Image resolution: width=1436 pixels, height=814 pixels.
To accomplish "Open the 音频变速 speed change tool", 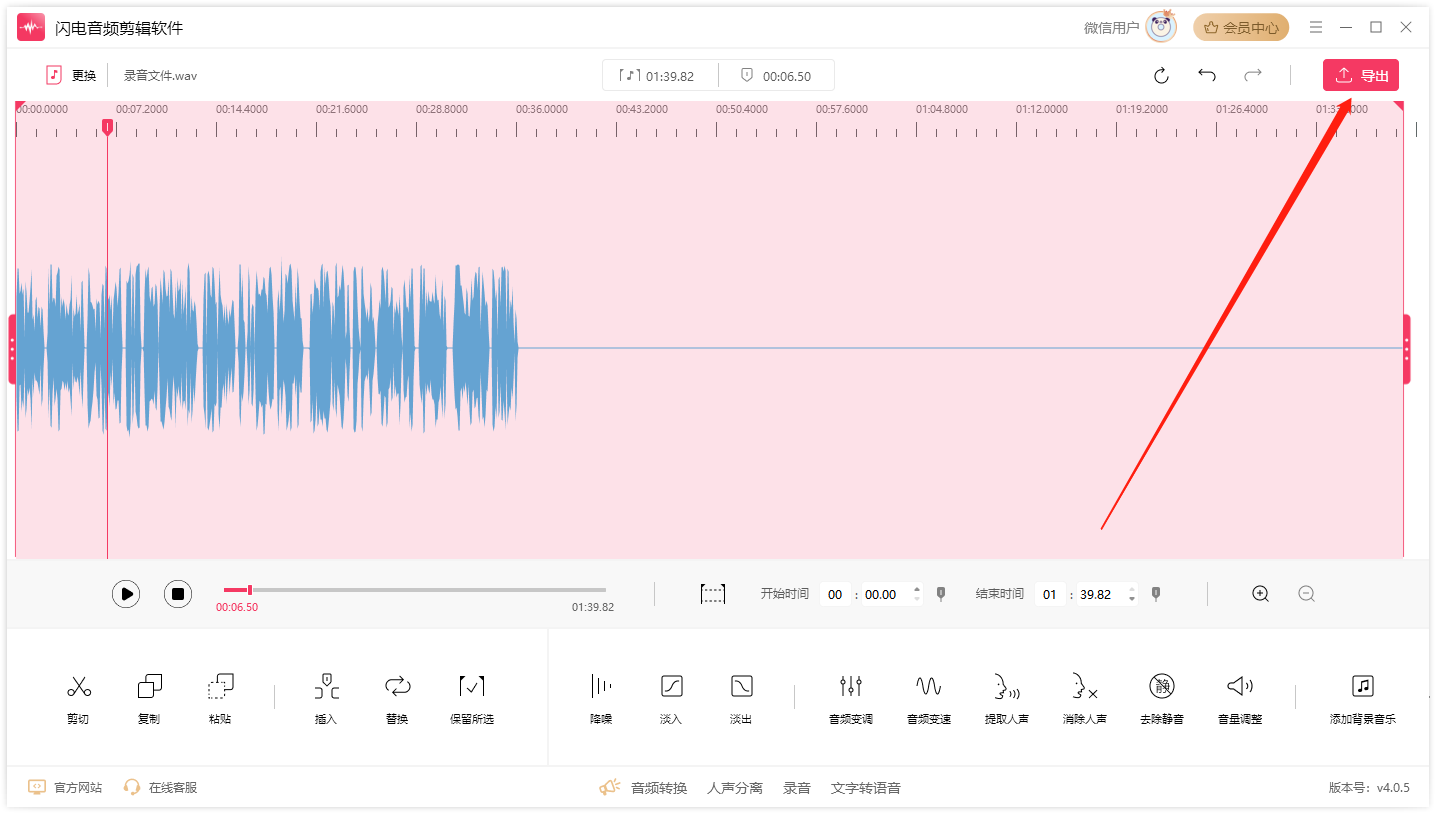I will [x=927, y=697].
